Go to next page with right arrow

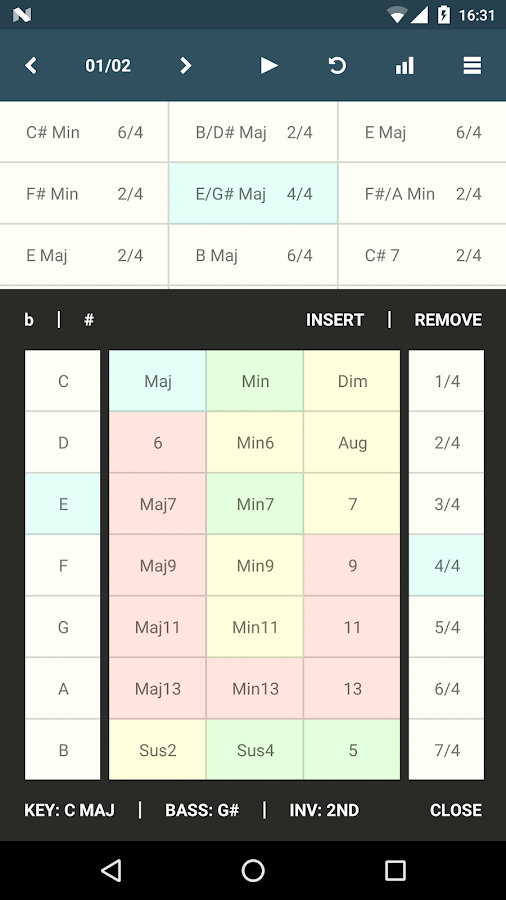click(x=185, y=65)
